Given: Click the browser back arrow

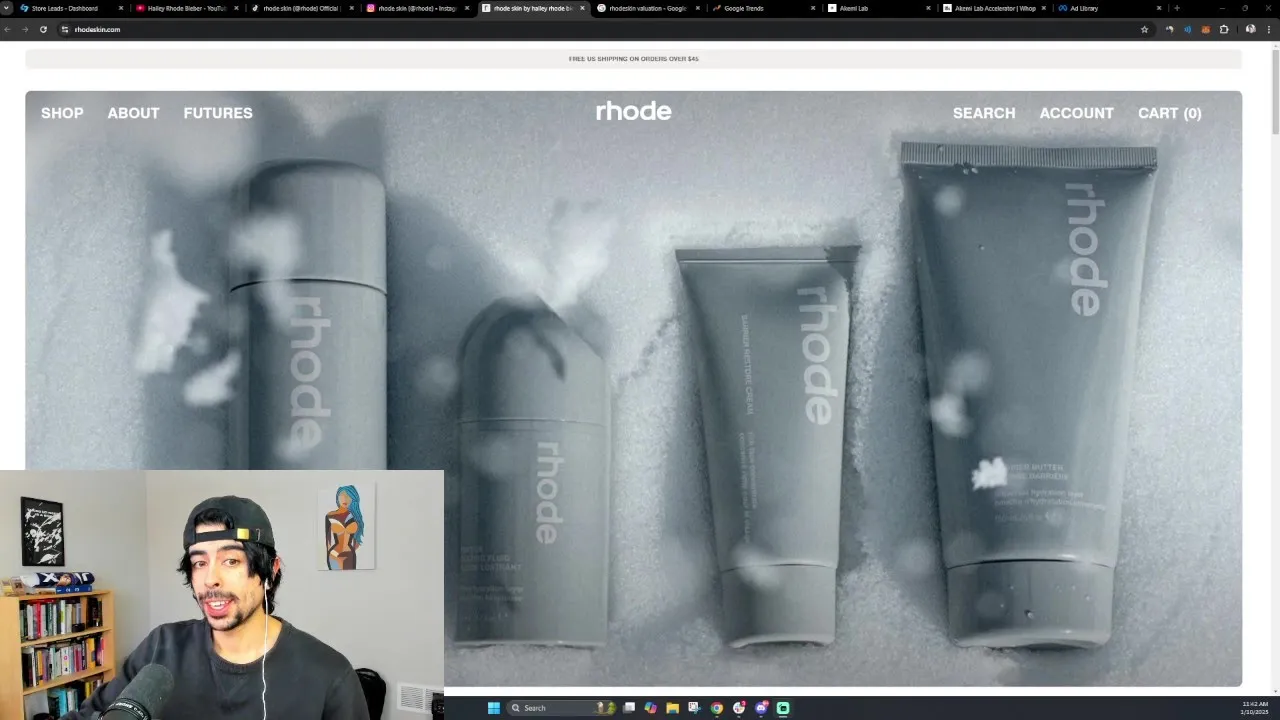Looking at the screenshot, I should pyautogui.click(x=8, y=29).
